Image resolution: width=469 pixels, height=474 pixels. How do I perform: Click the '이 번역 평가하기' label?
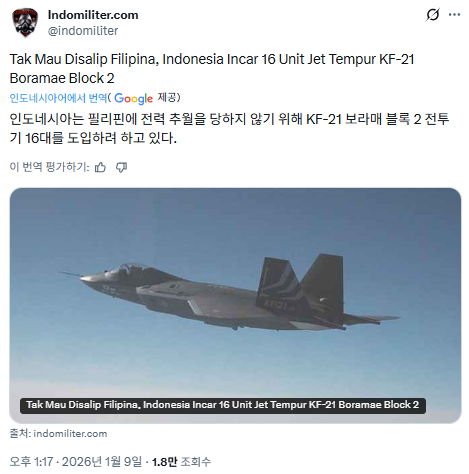(x=49, y=167)
